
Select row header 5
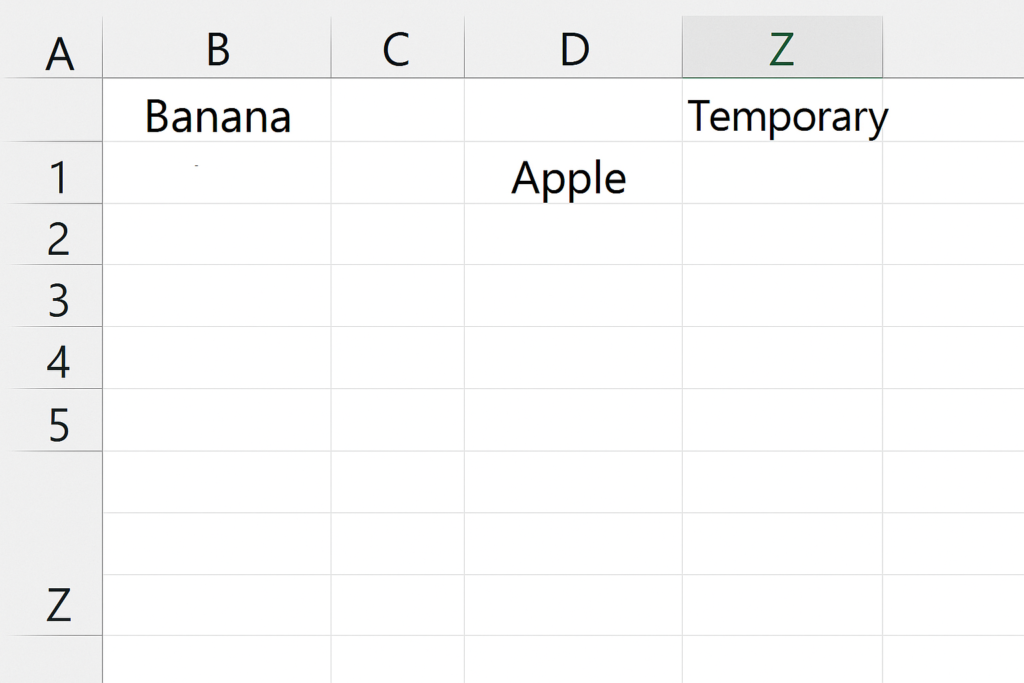point(52,420)
